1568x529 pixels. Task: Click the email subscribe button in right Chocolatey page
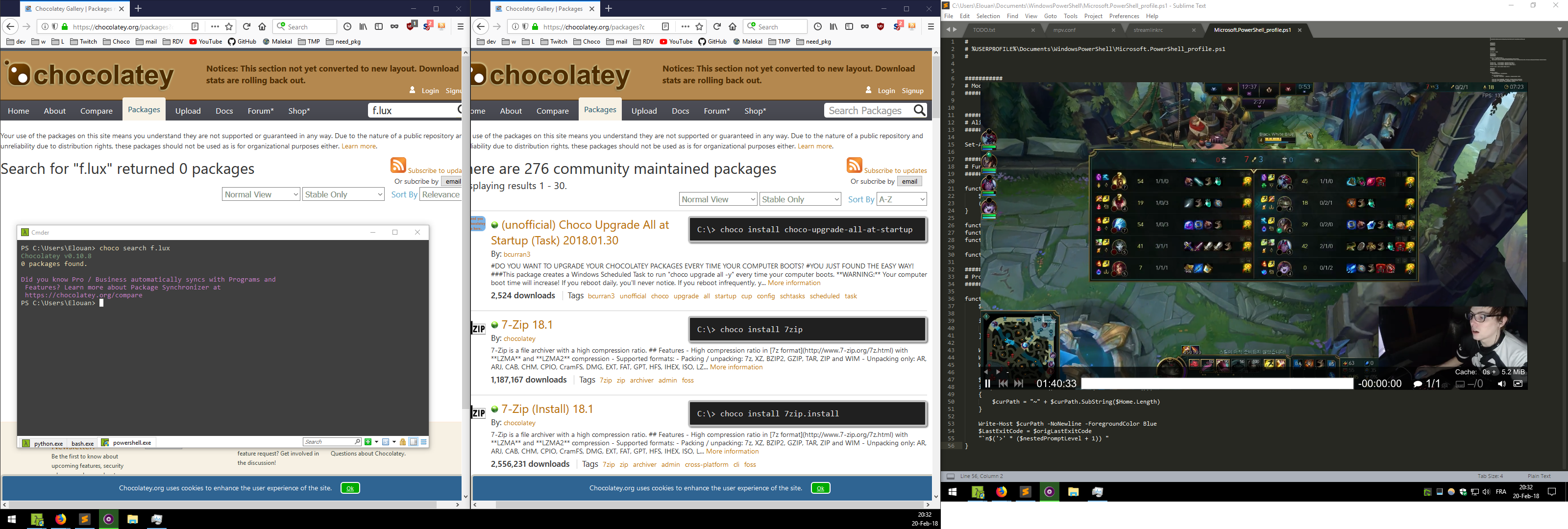[909, 181]
